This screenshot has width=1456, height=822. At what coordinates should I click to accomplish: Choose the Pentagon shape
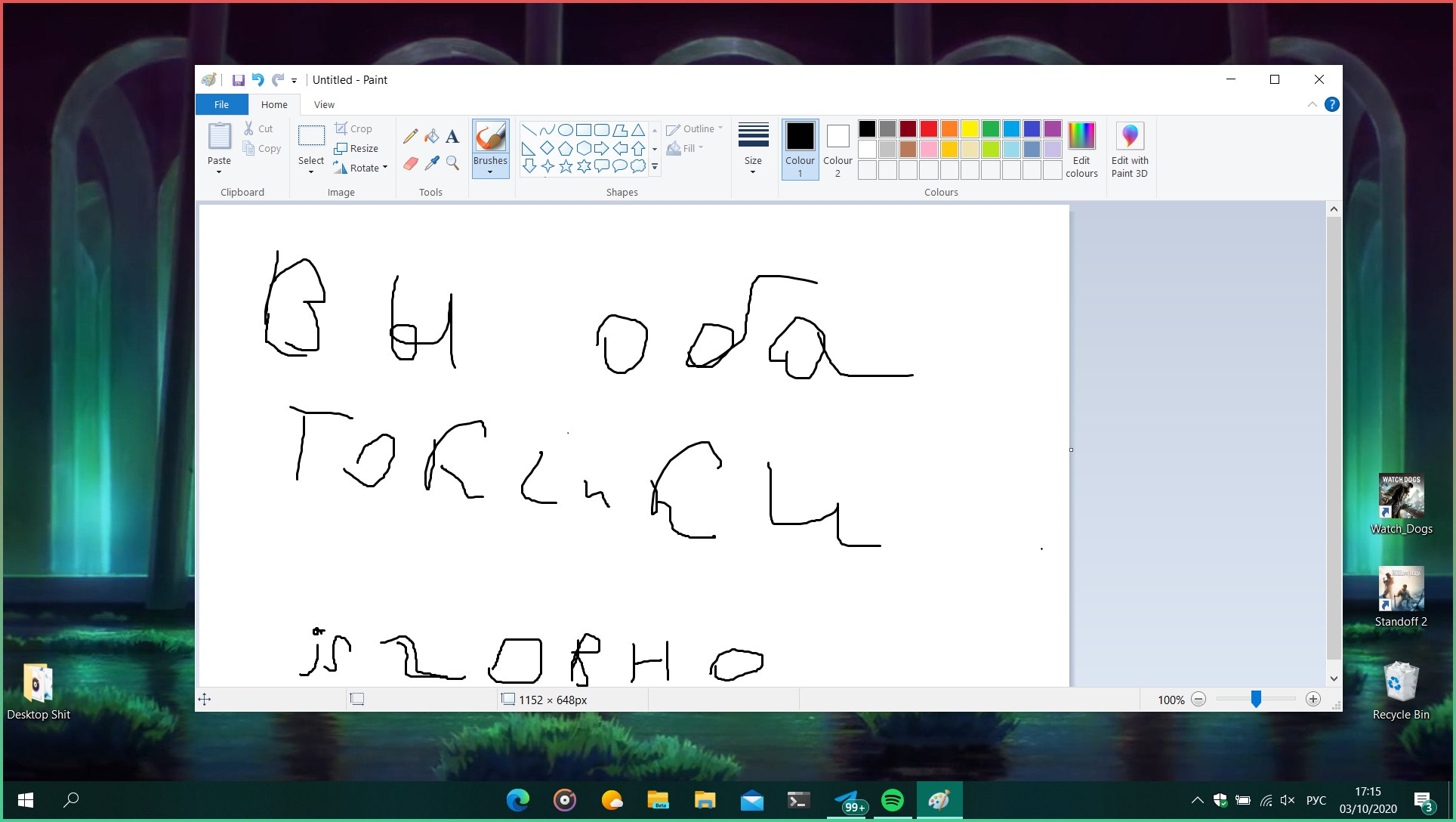coord(565,148)
